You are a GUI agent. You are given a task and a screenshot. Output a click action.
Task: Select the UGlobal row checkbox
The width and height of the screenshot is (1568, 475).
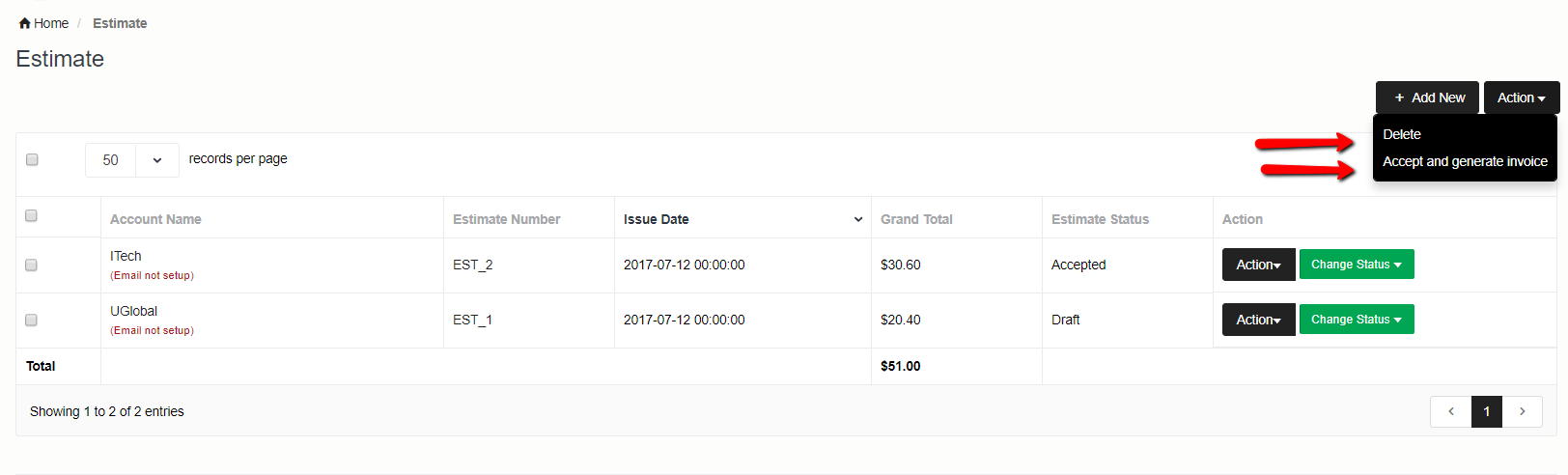pos(32,320)
